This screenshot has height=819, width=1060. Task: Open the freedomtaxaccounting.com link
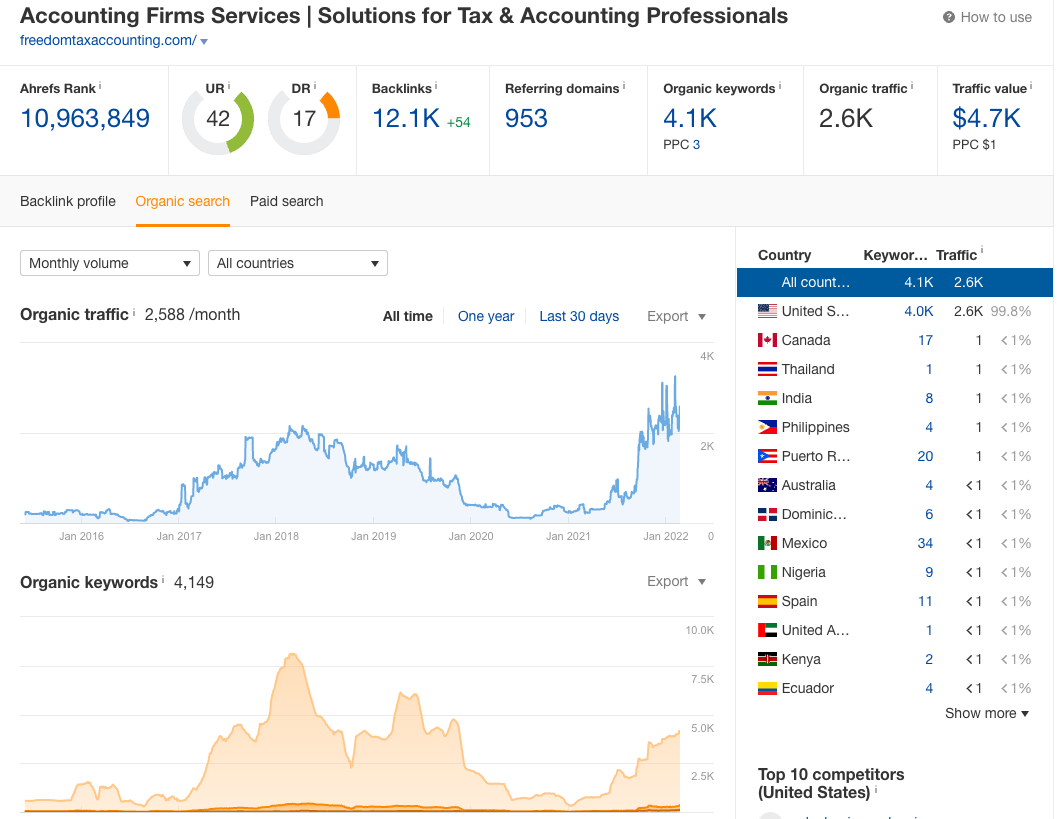tap(108, 41)
